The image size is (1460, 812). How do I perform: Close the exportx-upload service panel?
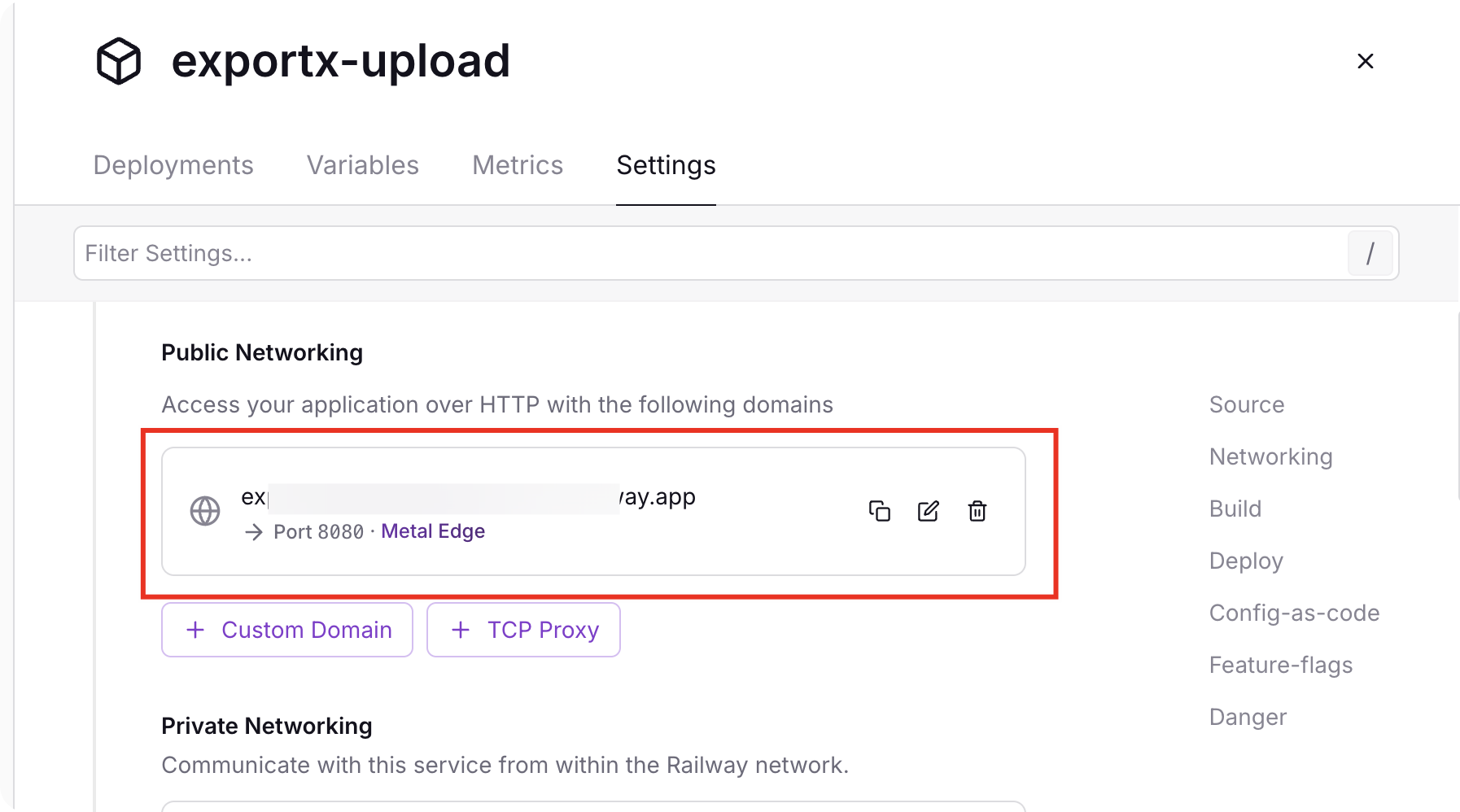point(1366,61)
